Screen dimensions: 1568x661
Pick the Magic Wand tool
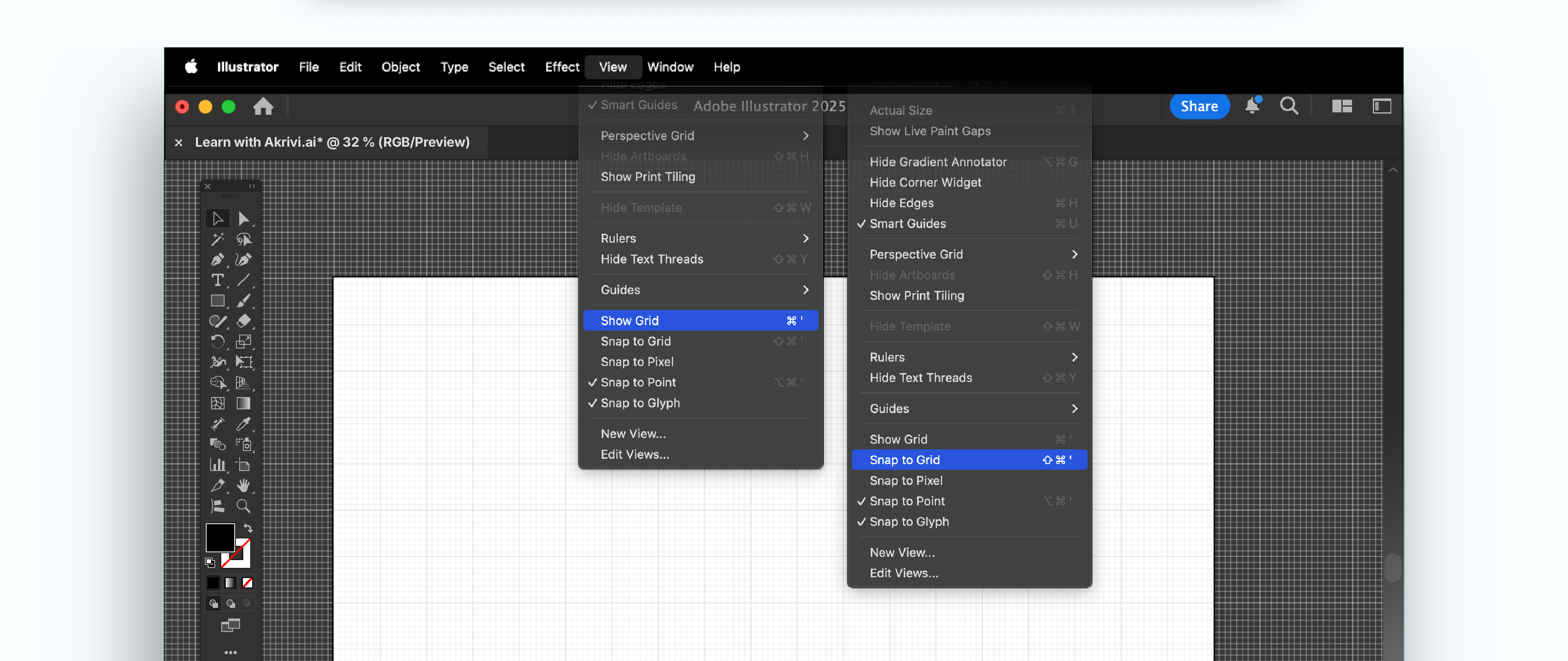tap(217, 239)
